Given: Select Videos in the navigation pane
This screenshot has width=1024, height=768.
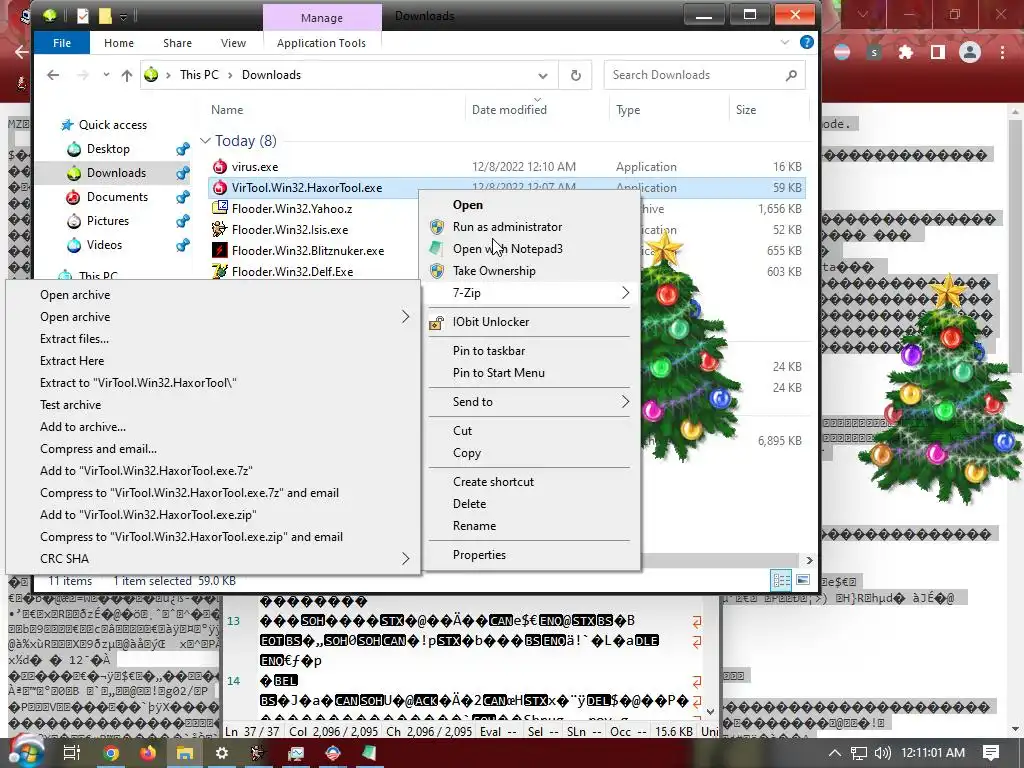Looking at the screenshot, I should click(x=104, y=245).
